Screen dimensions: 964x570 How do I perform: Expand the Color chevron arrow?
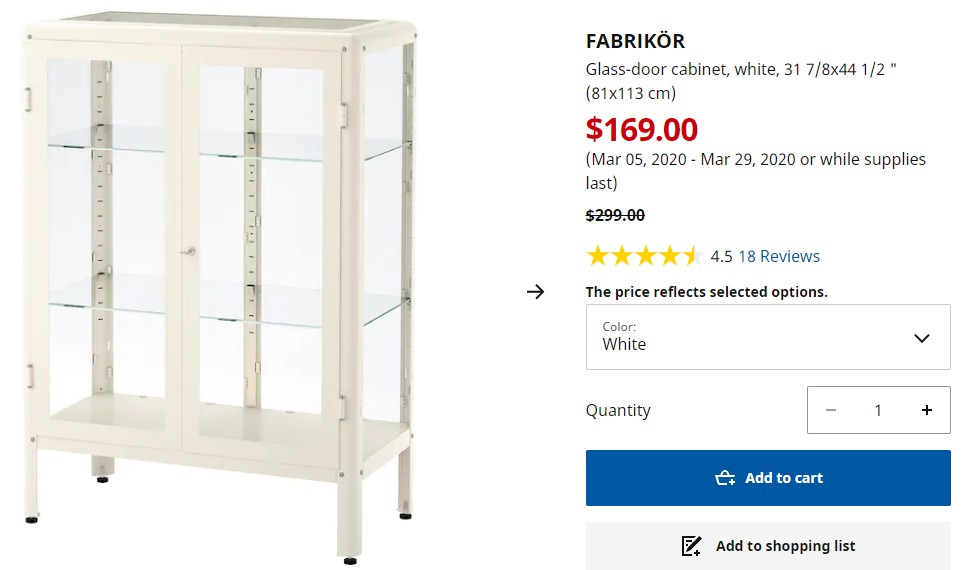pos(922,338)
